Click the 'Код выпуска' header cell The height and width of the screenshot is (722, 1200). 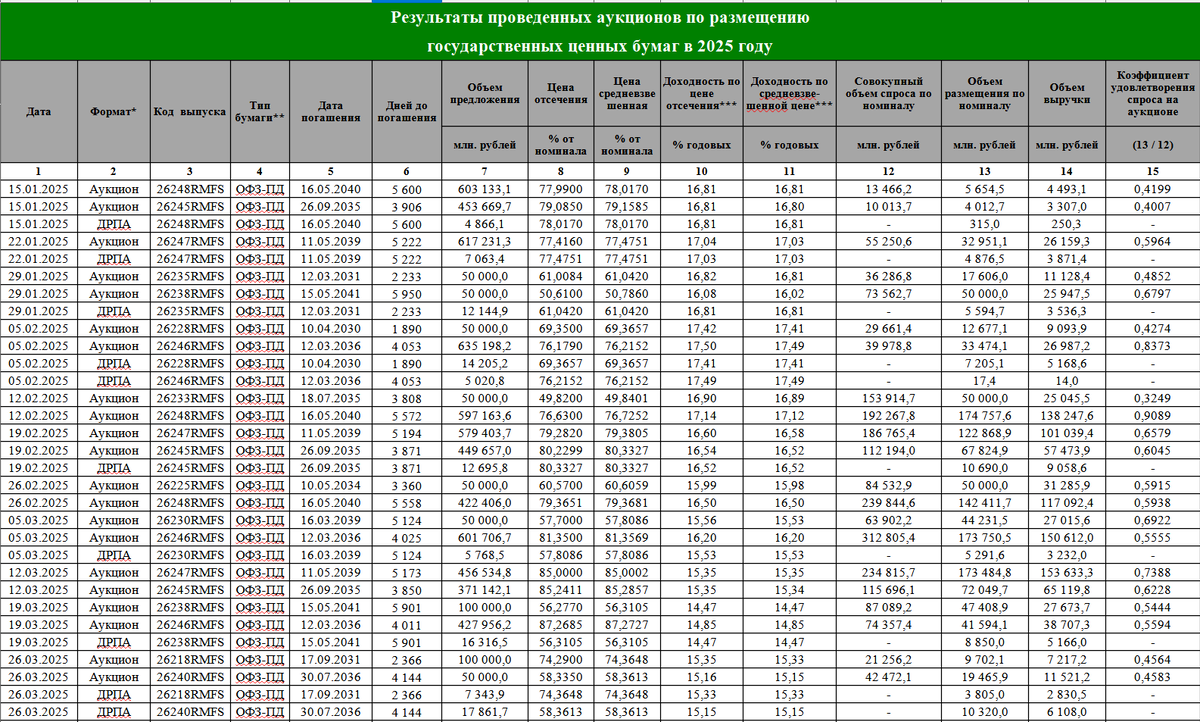tap(189, 111)
